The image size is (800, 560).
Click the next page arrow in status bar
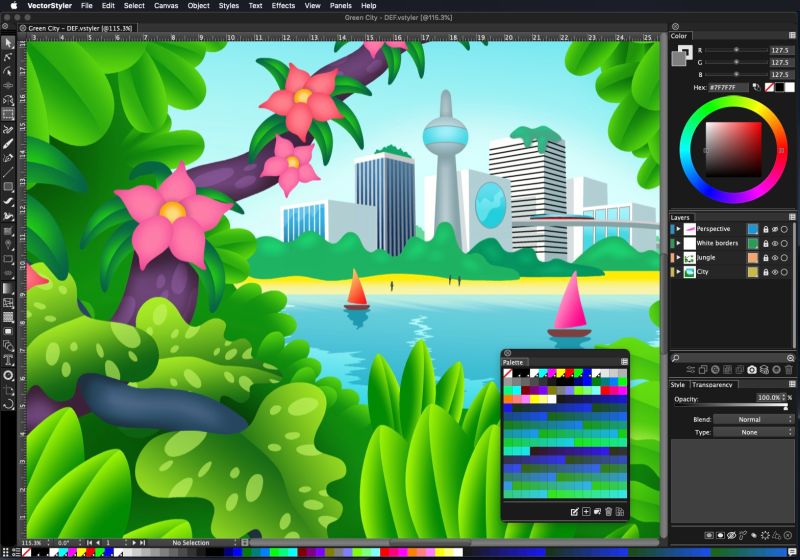pos(134,543)
